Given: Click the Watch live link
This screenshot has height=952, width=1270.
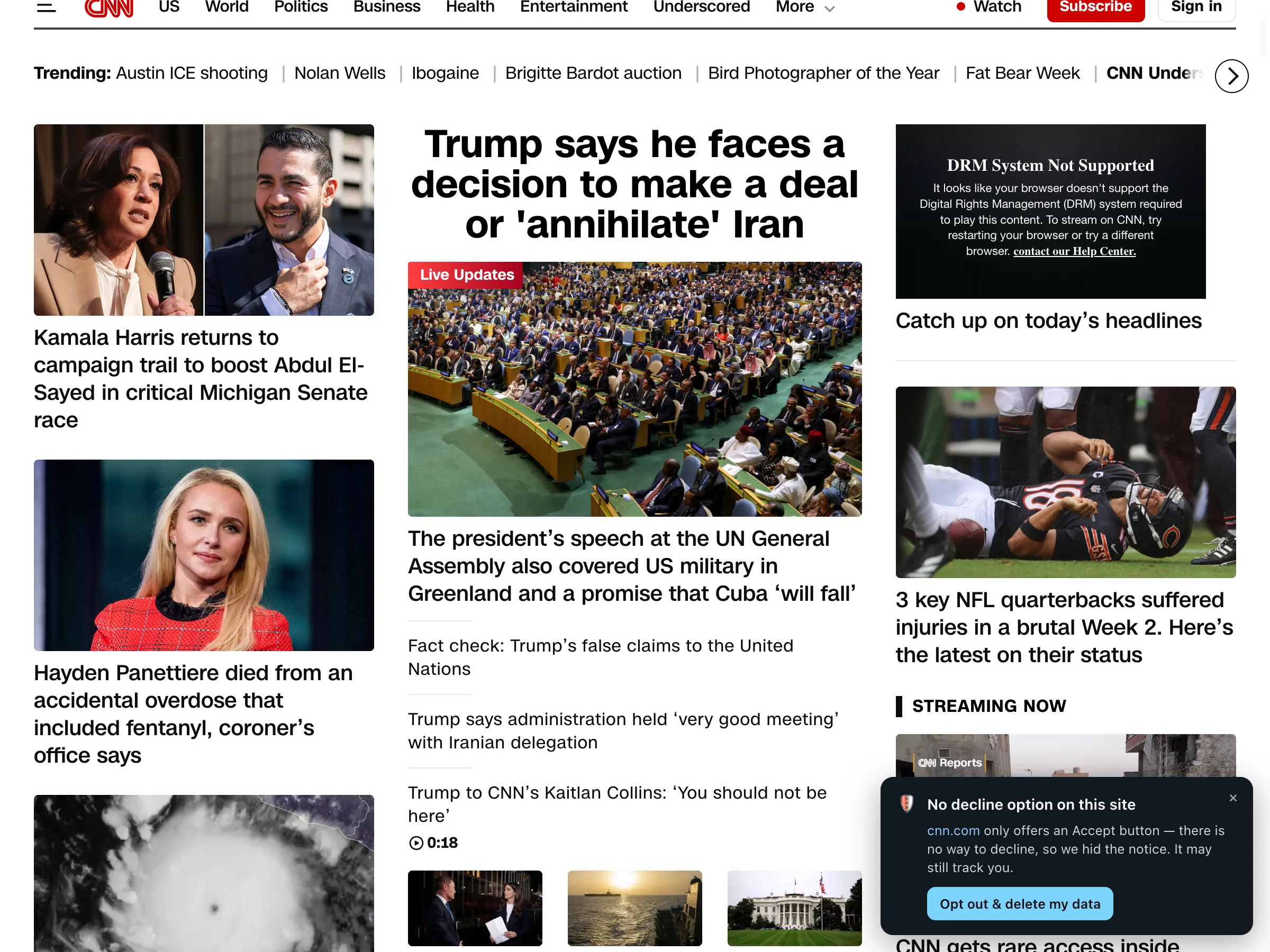Looking at the screenshot, I should point(989,7).
